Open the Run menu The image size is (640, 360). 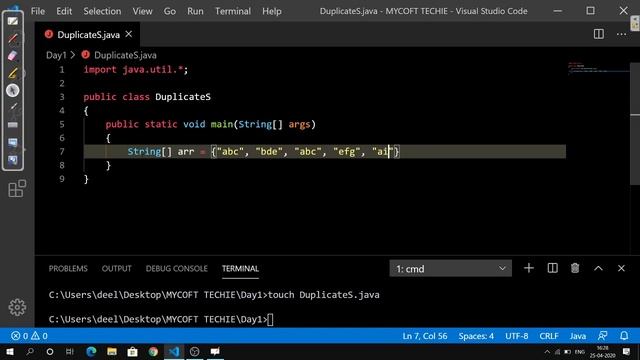pyautogui.click(x=195, y=11)
